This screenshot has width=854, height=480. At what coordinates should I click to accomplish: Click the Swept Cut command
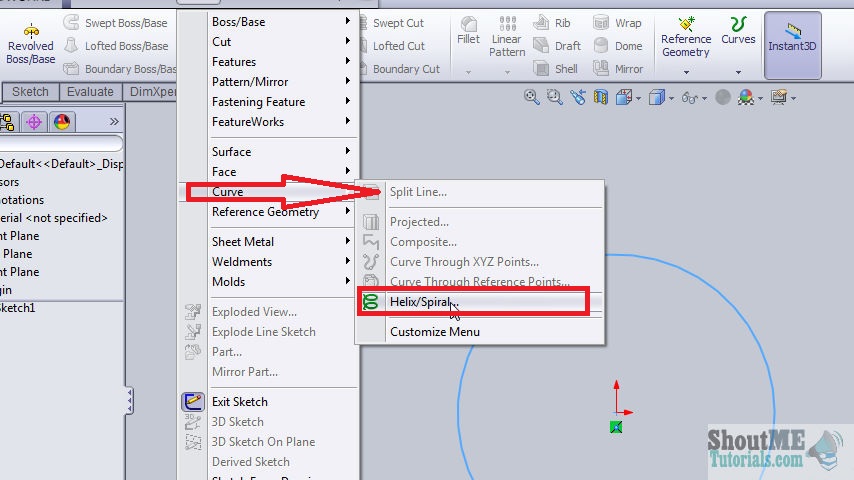pos(398,23)
